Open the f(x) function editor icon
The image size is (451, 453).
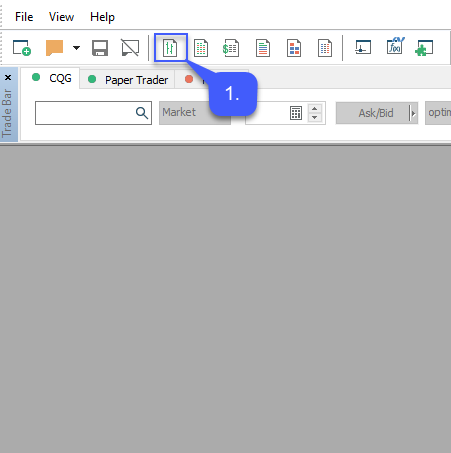tap(395, 46)
